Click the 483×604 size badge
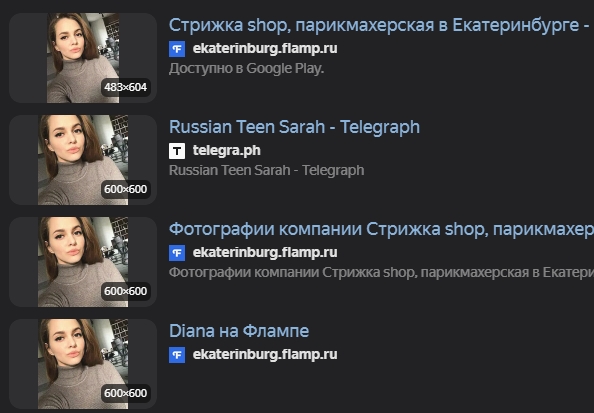594x413 pixels. (x=125, y=87)
